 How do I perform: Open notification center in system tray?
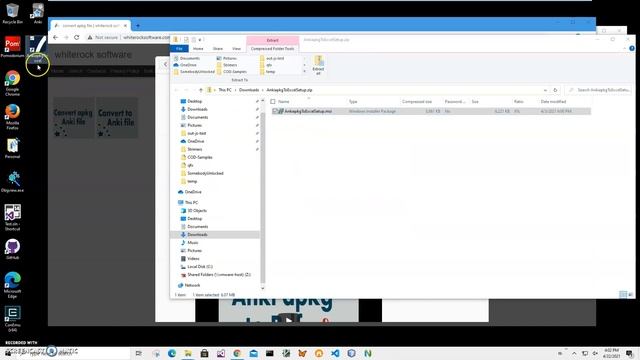point(629,353)
